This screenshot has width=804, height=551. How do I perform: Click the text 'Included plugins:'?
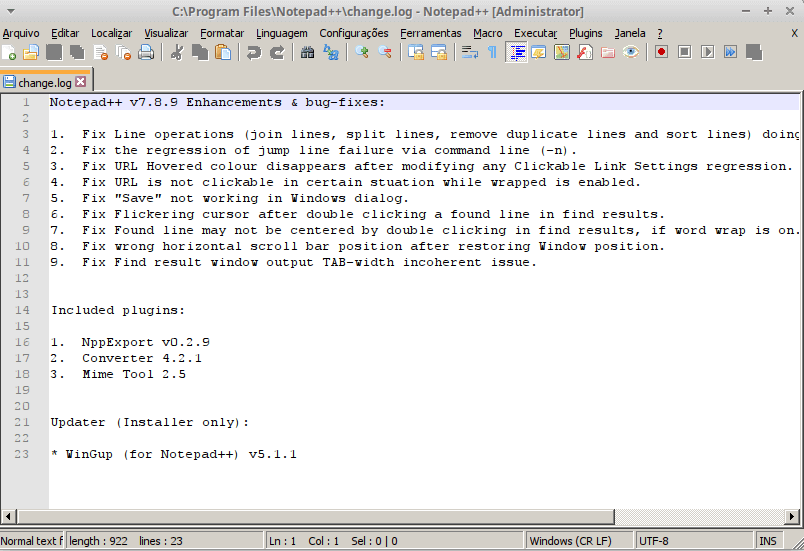click(117, 310)
